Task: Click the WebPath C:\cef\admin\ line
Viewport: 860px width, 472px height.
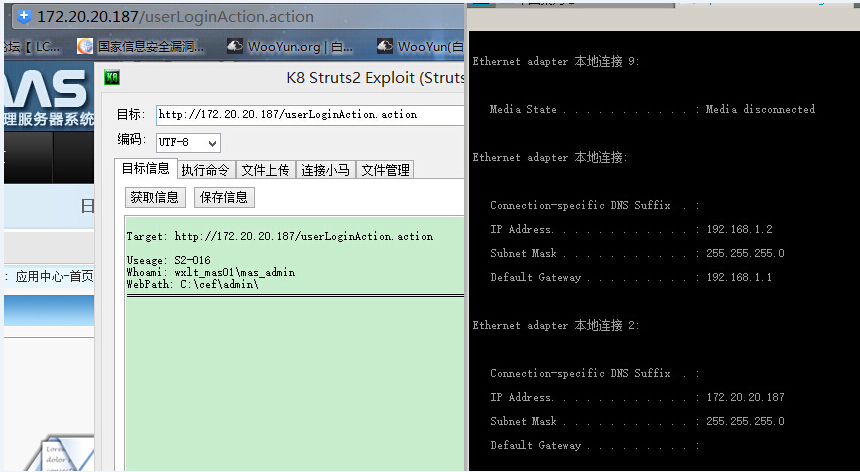Action: point(193,285)
